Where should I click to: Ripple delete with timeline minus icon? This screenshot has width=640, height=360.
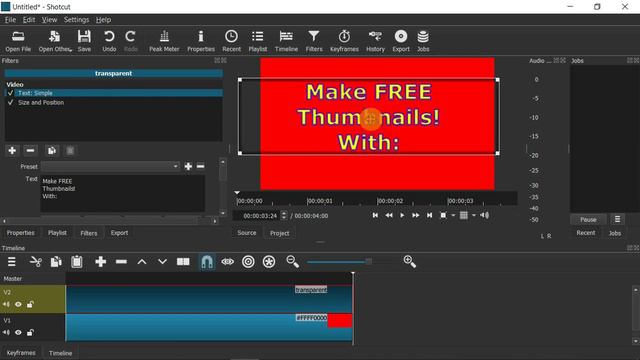(x=121, y=262)
